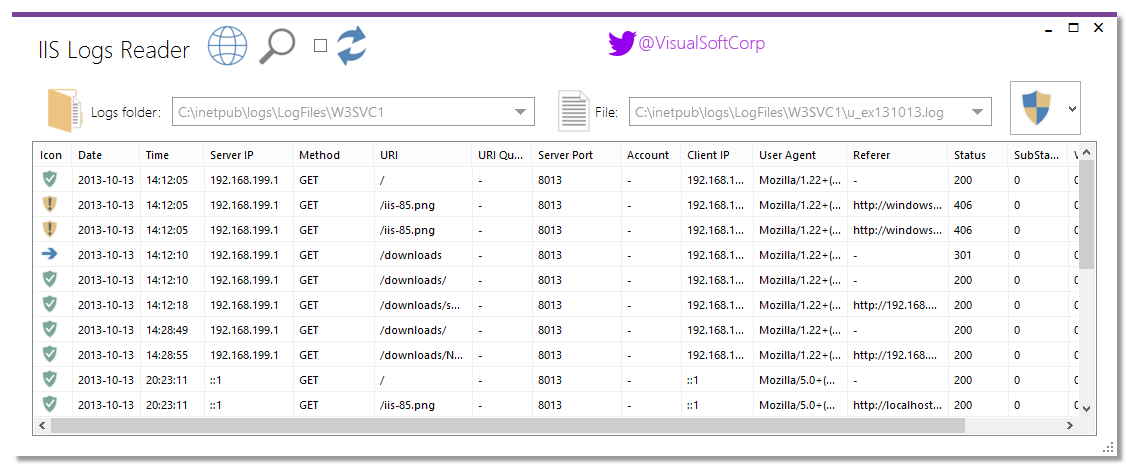Viewport: 1131px width, 471px height.
Task: Click the File document icon
Action: coord(573,111)
